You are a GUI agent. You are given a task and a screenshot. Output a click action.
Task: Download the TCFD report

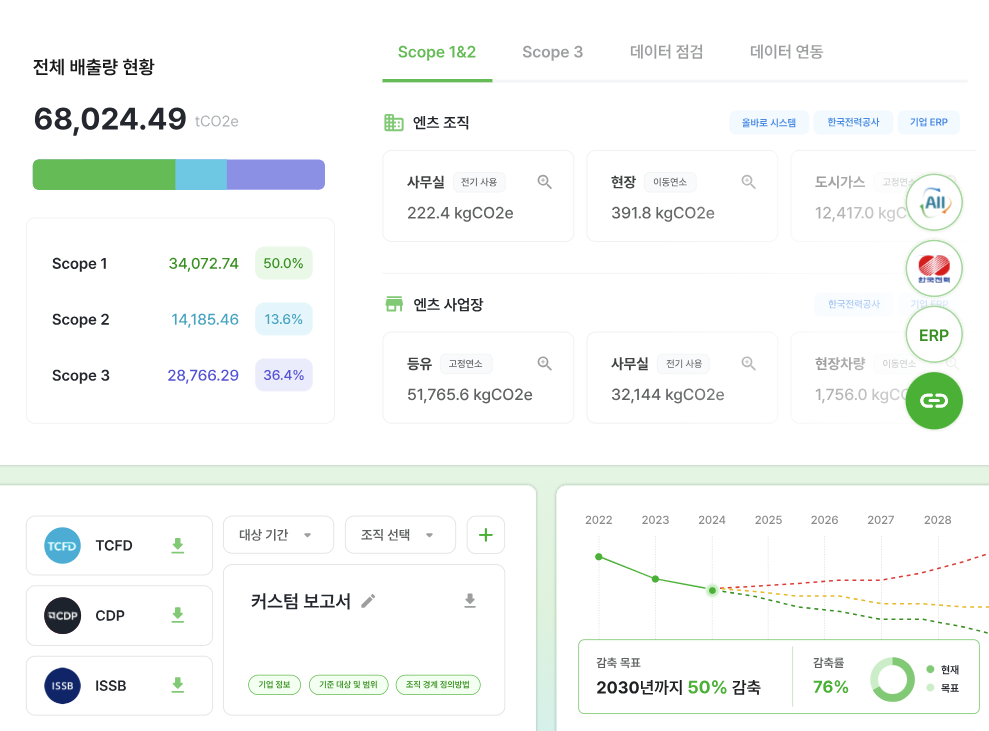[178, 545]
